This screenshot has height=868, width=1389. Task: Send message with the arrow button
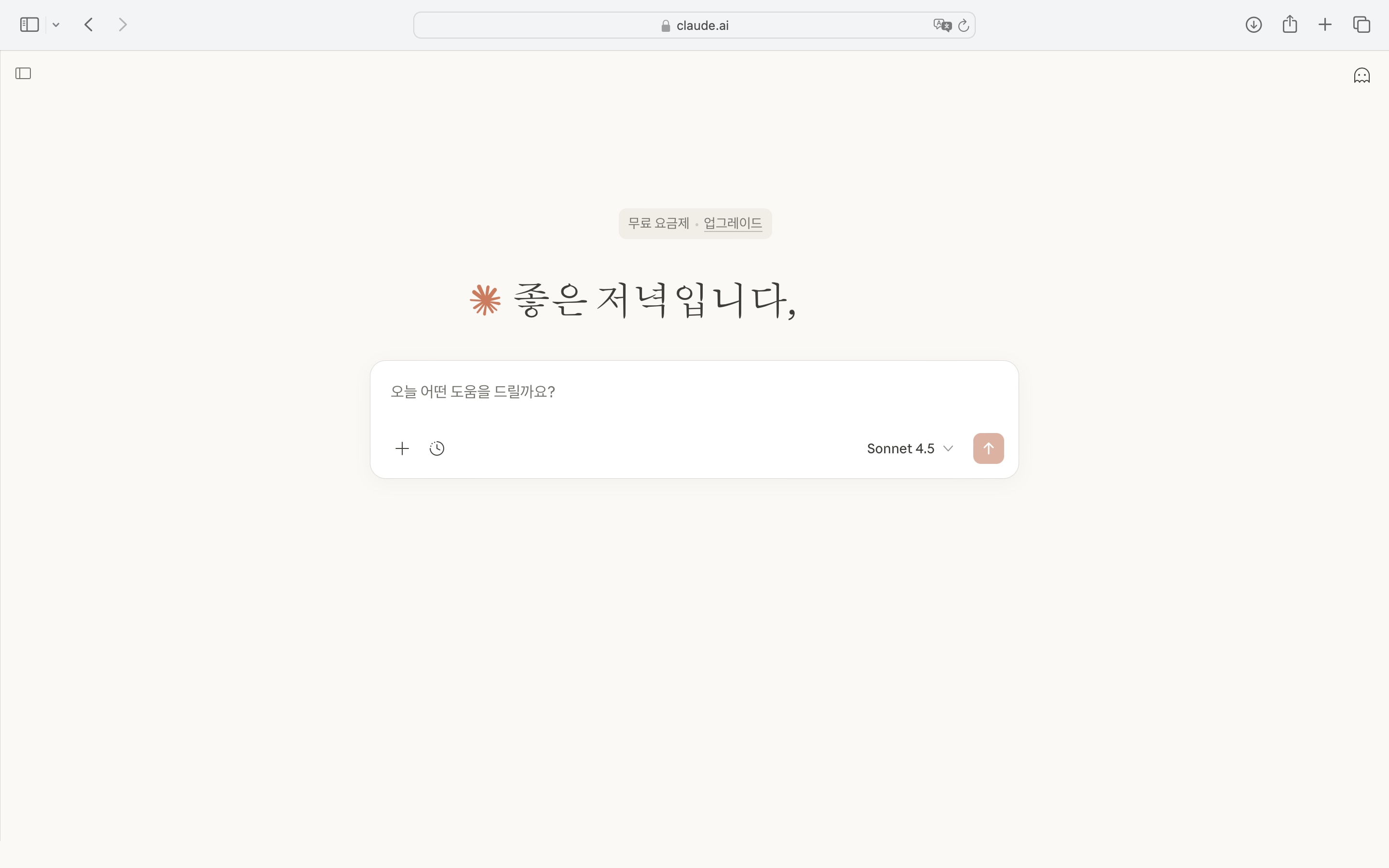pos(988,448)
